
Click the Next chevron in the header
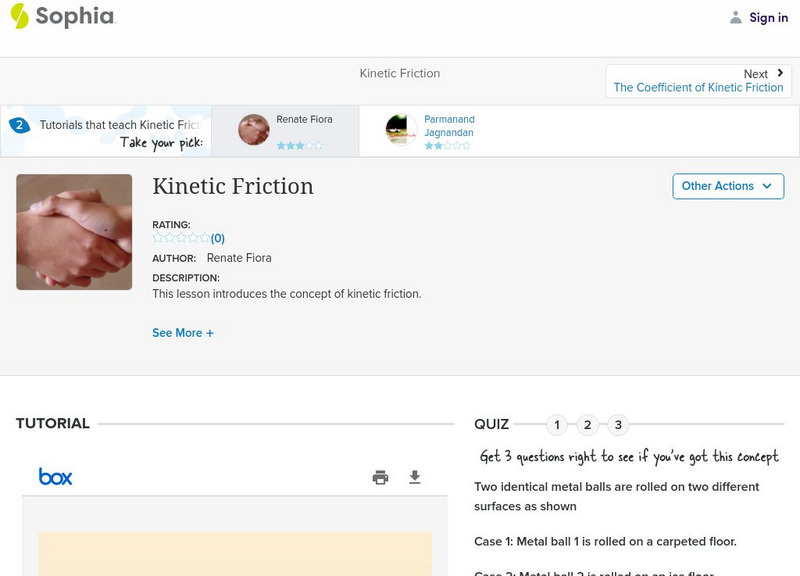779,72
